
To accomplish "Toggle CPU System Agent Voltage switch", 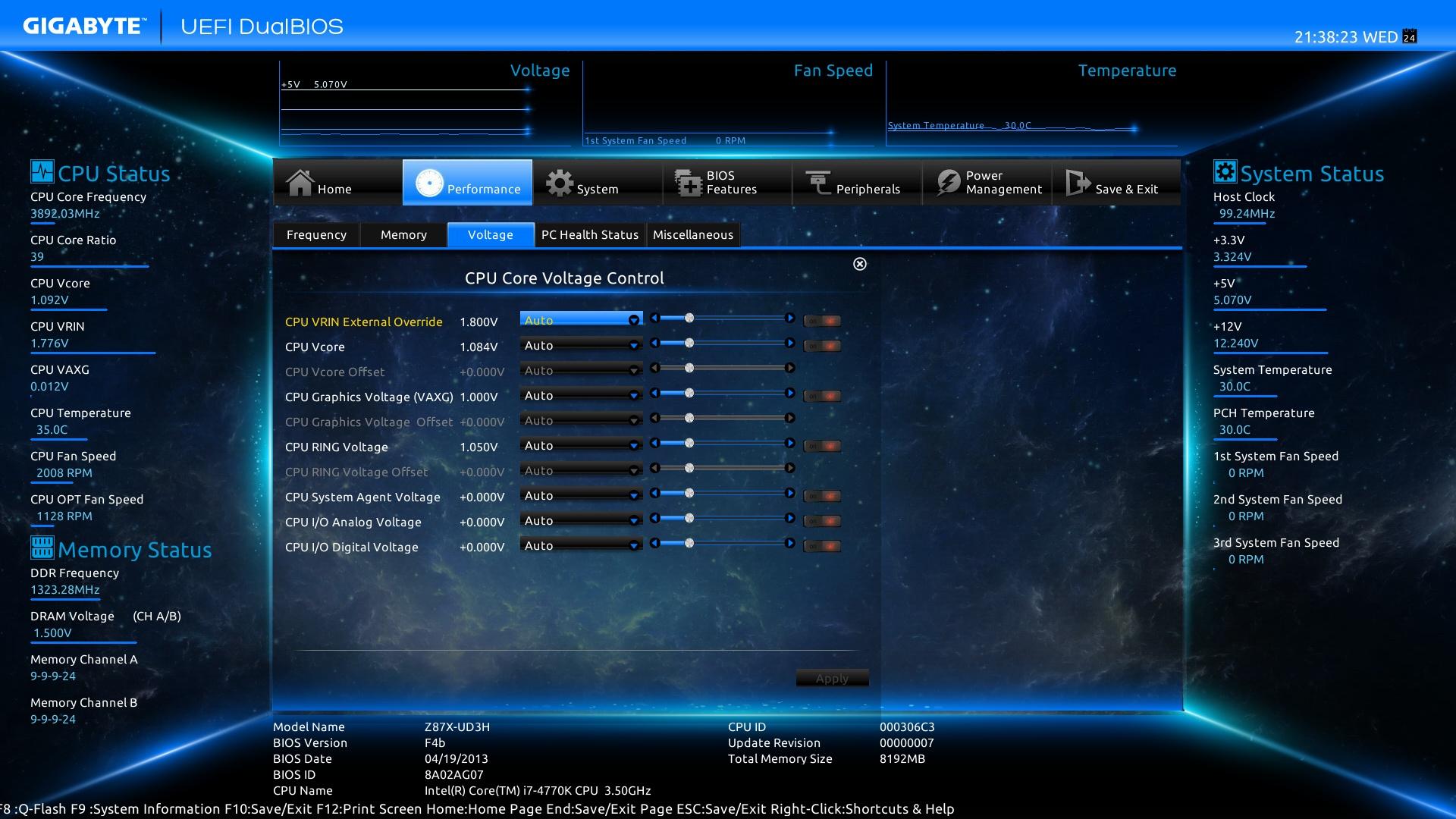I will click(x=822, y=496).
